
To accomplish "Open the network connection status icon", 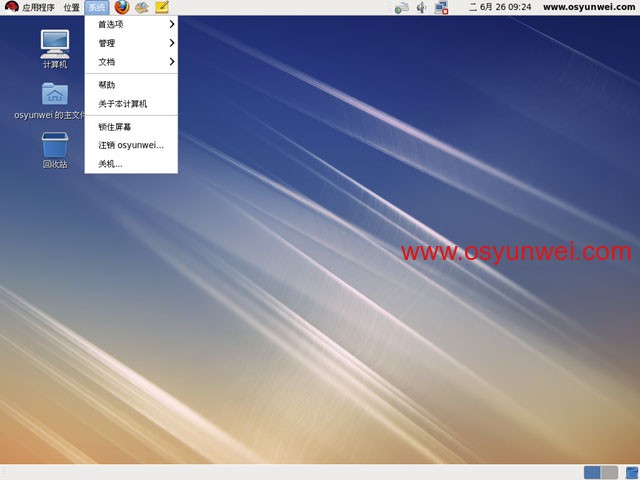I will (x=441, y=7).
